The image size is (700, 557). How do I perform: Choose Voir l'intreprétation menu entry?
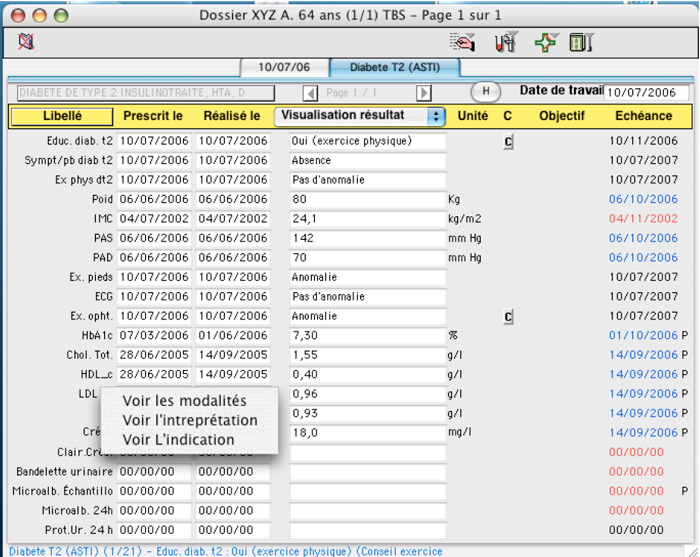190,420
